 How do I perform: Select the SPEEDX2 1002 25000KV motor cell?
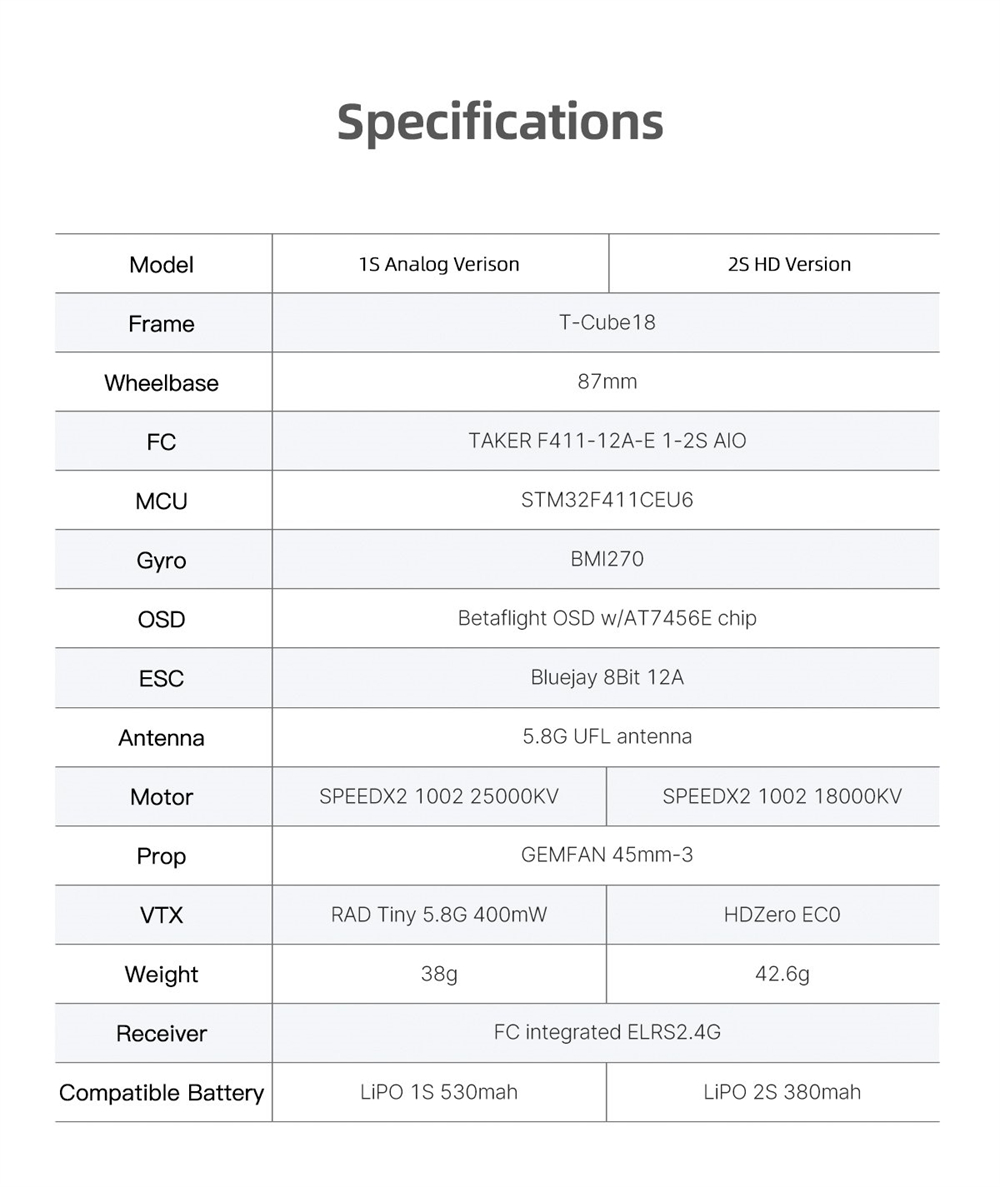point(439,796)
